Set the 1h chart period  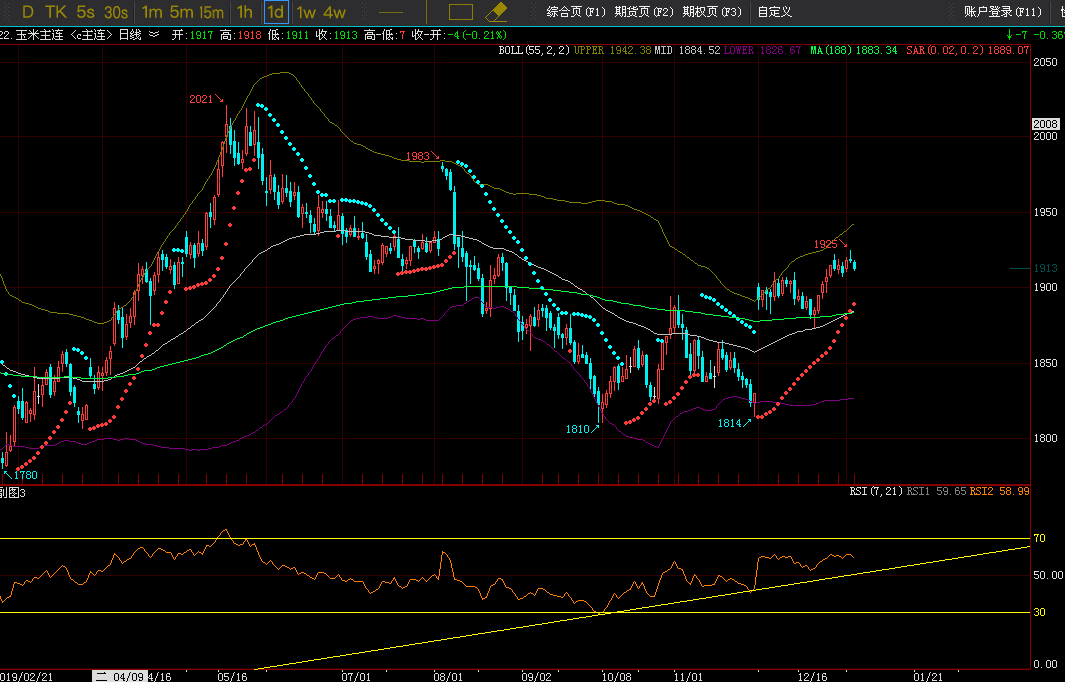pyautogui.click(x=245, y=12)
